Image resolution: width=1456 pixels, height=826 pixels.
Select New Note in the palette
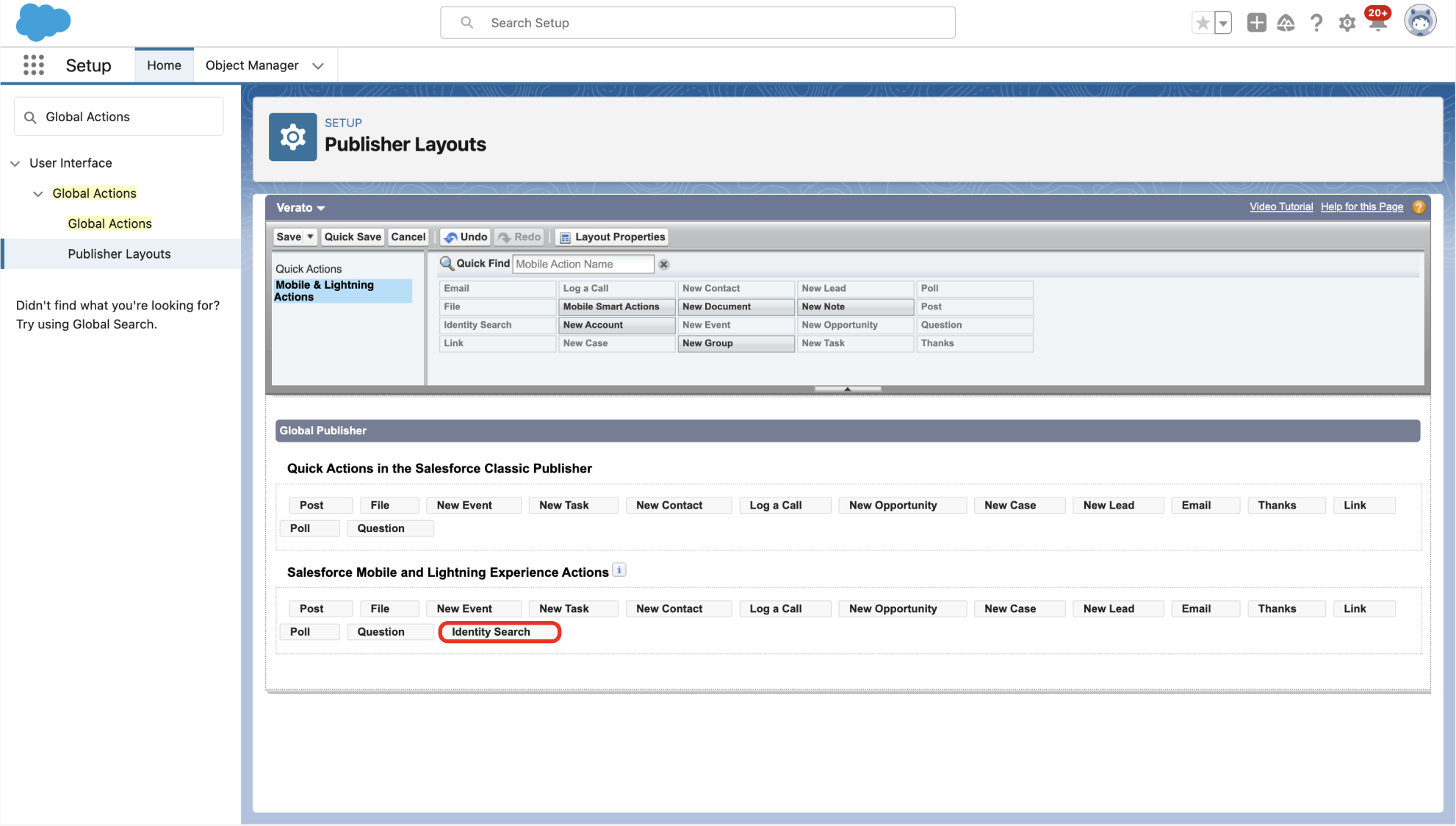[x=856, y=307]
